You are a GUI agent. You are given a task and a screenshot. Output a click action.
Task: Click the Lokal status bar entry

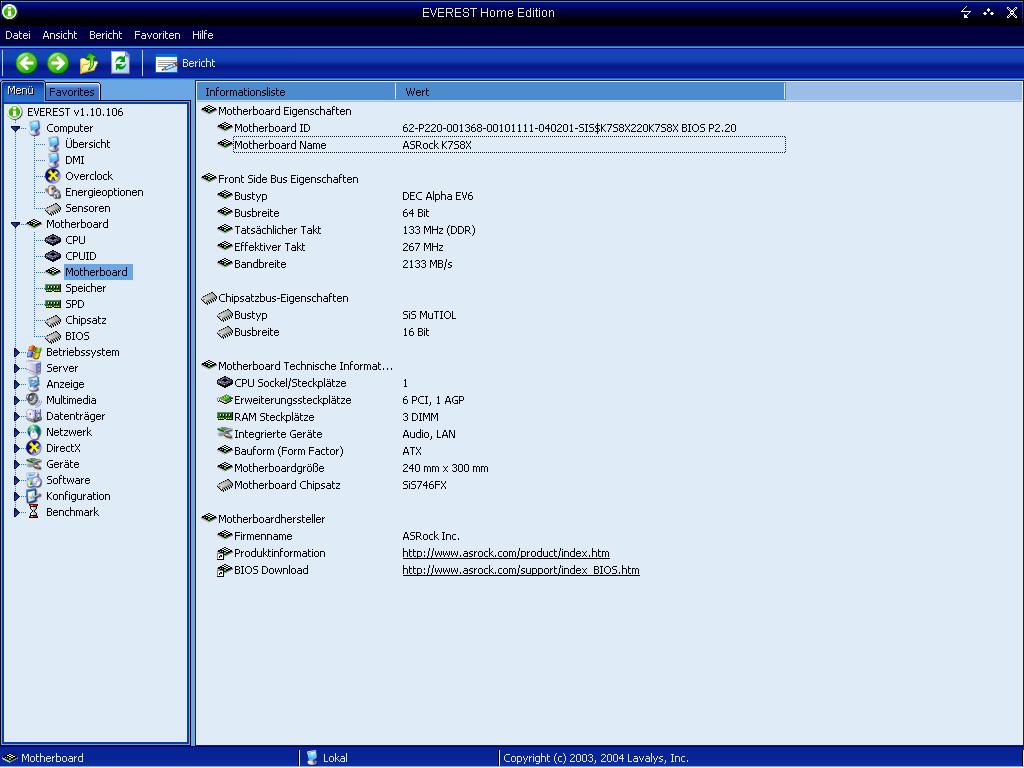(x=335, y=758)
